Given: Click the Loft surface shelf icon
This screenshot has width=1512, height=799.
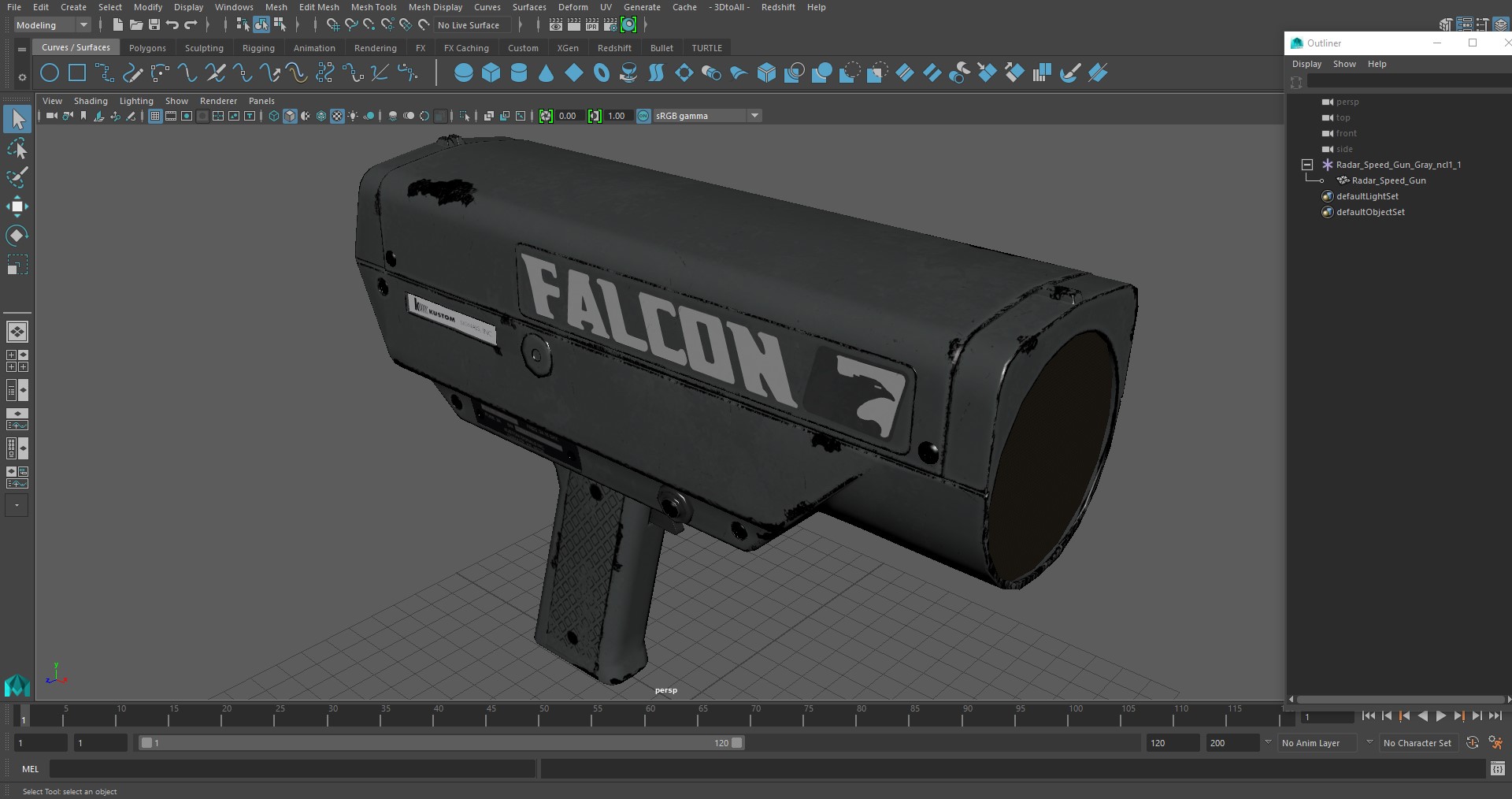Looking at the screenshot, I should (x=656, y=73).
